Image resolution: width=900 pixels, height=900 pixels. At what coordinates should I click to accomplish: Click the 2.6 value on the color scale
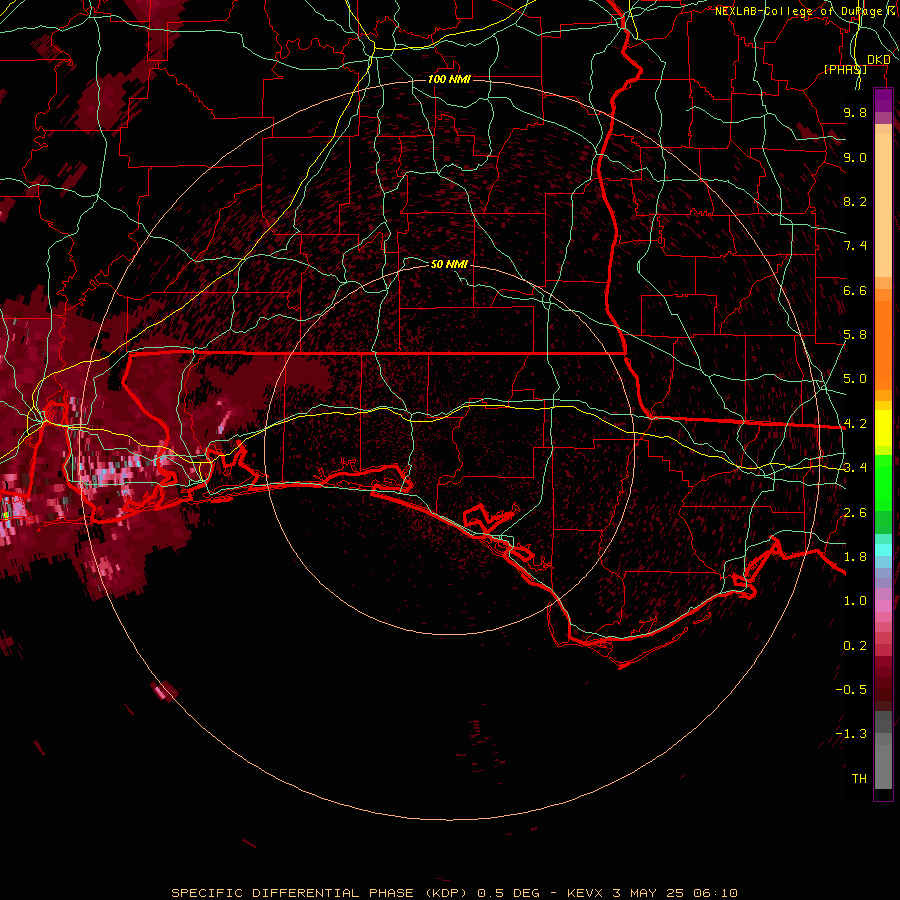(855, 513)
